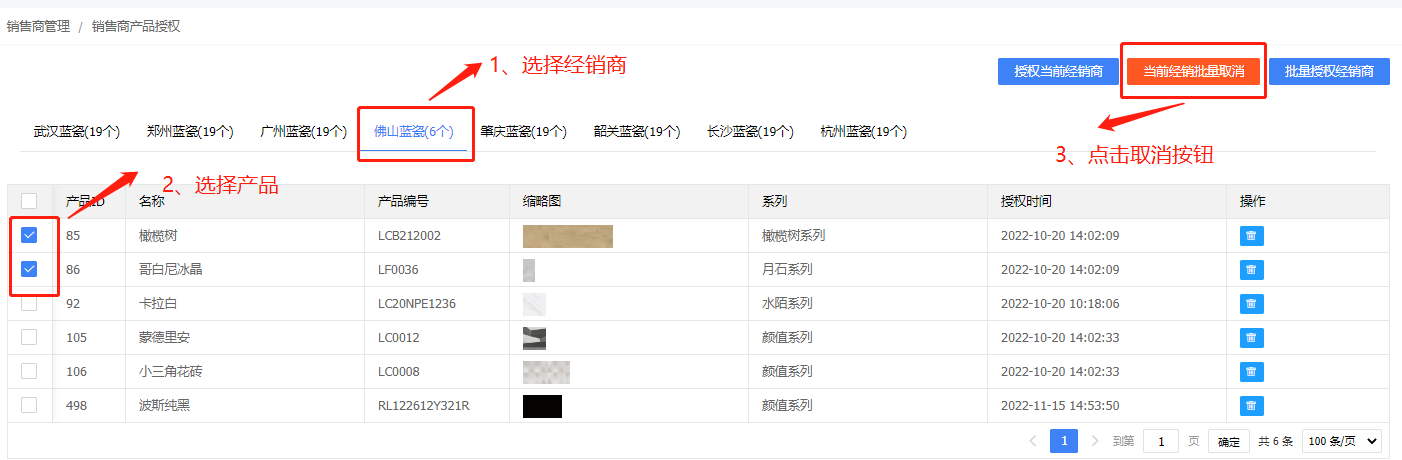Click delete icon in 蒙德里安 row
The width and height of the screenshot is (1402, 460).
coord(1251,338)
